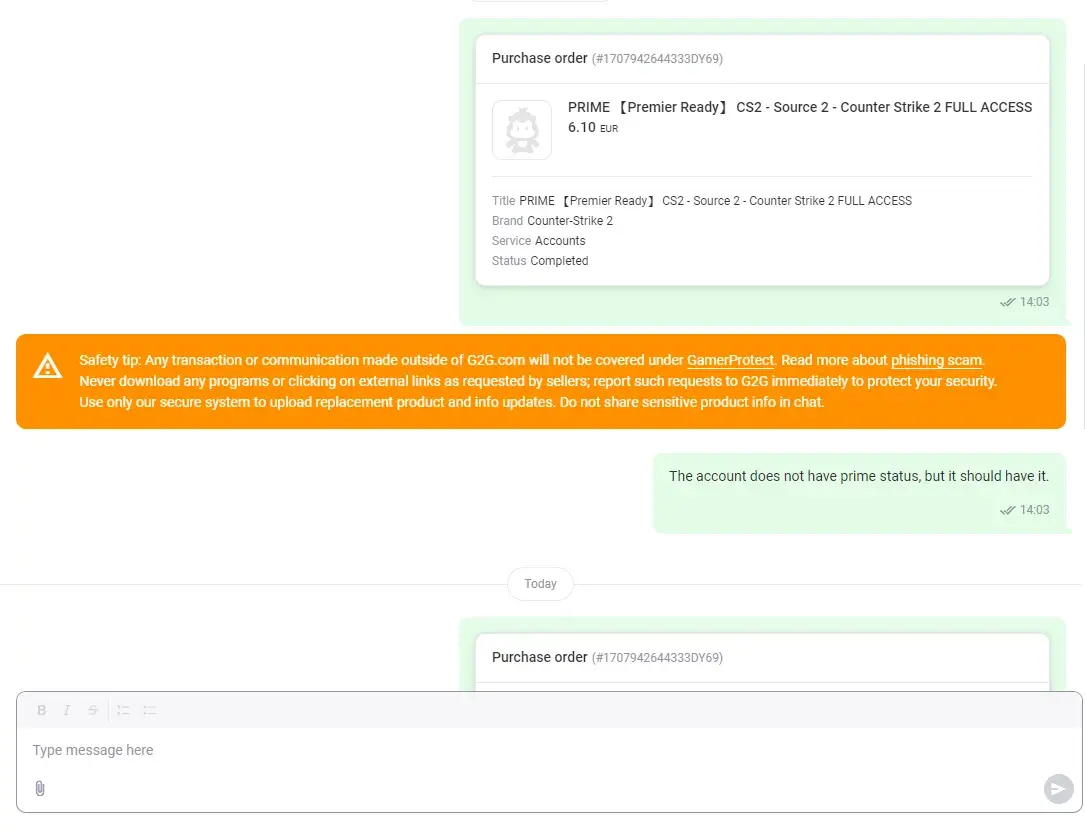Image resolution: width=1085 pixels, height=829 pixels.
Task: Click the warning triangle icon in safety tip
Action: pos(48,366)
